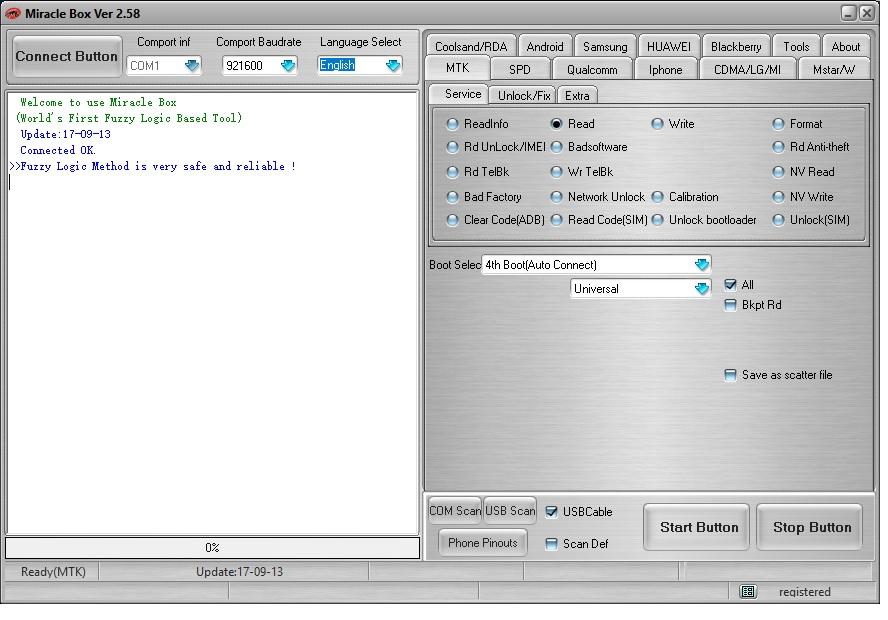The image size is (888, 620).
Task: Choose the Calibration option
Action: (685, 197)
